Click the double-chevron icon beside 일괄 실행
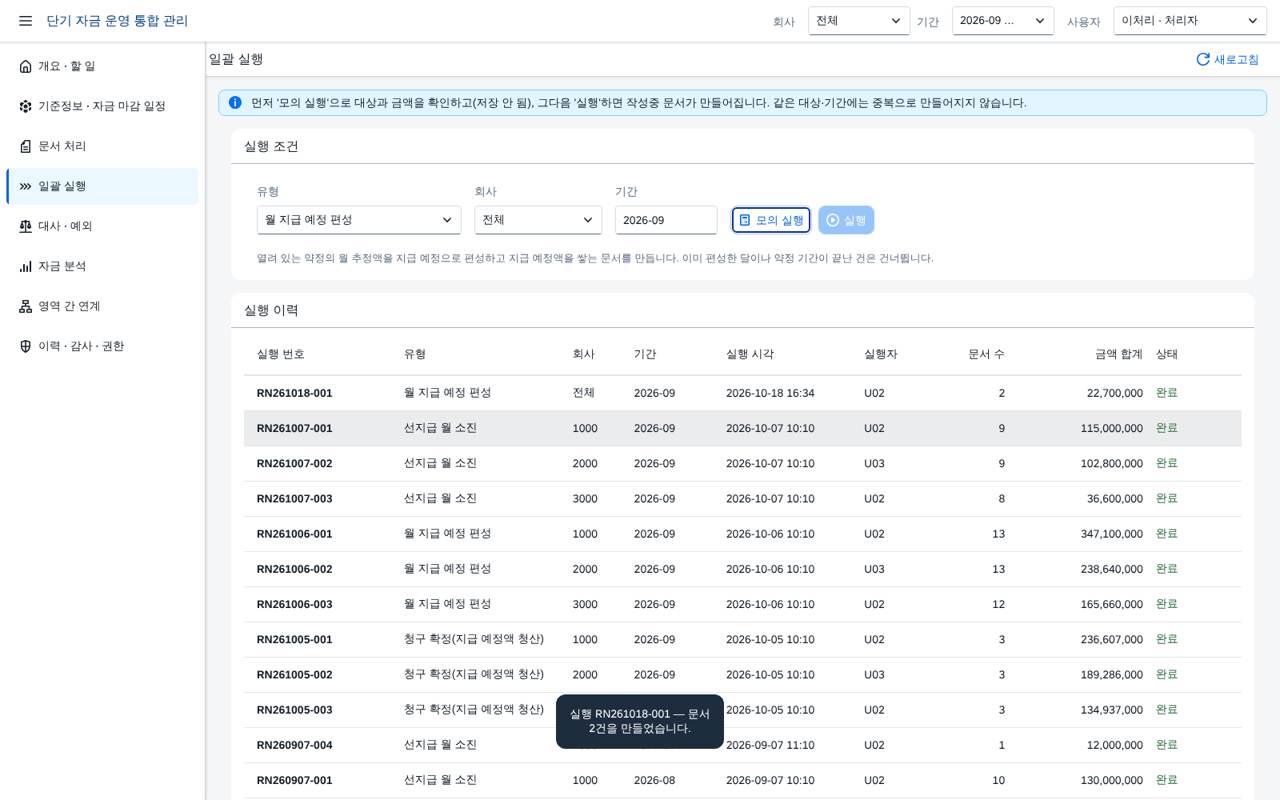 (25, 186)
